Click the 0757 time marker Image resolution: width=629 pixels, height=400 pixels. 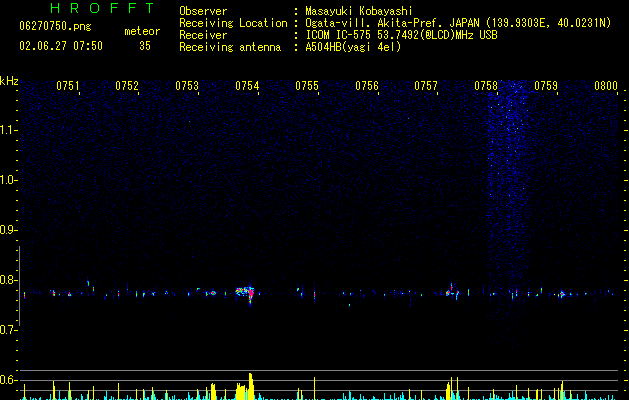point(426,86)
